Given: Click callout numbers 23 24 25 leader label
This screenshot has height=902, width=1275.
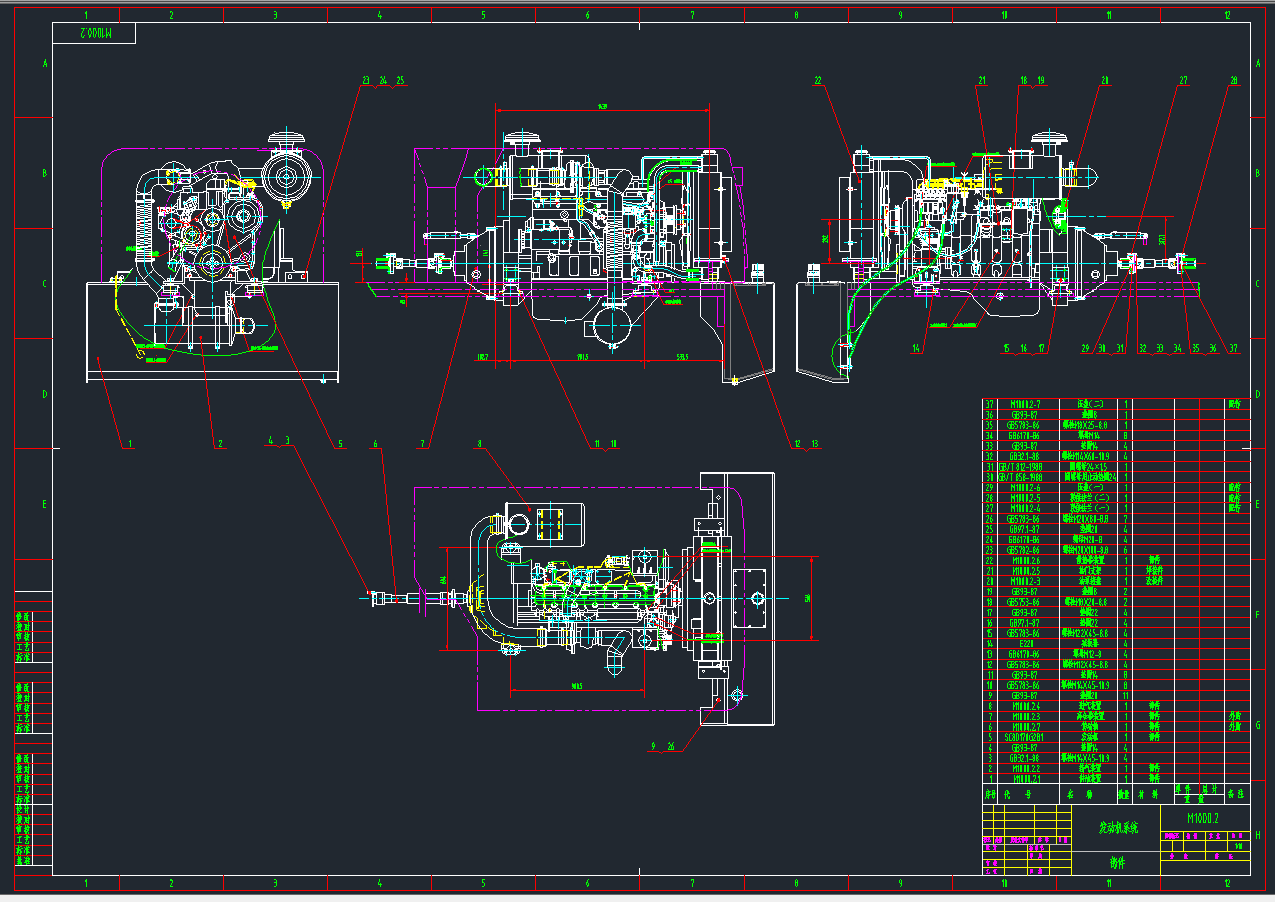Looking at the screenshot, I should coord(383,80).
